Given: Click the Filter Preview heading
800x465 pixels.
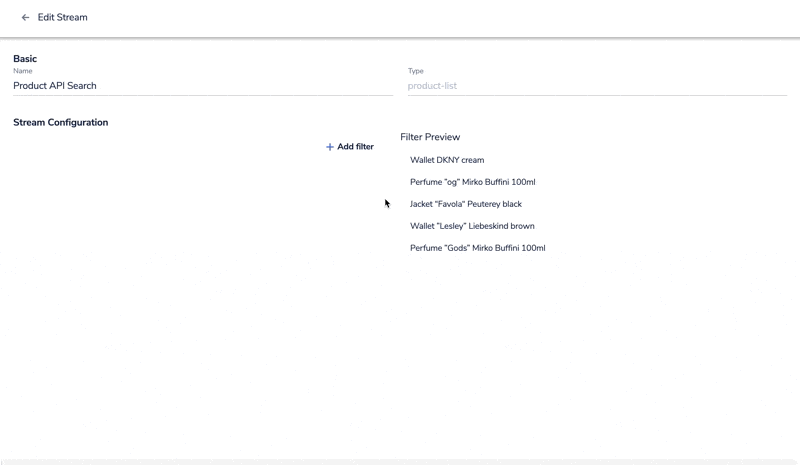Looking at the screenshot, I should pyautogui.click(x=430, y=137).
